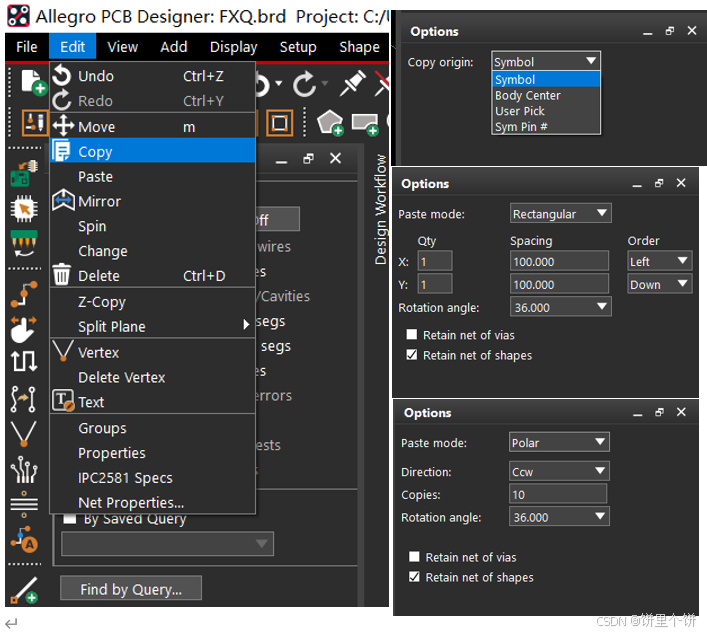Click the chip with cursor sidebar icon
The width and height of the screenshot is (707, 634).
(24, 208)
